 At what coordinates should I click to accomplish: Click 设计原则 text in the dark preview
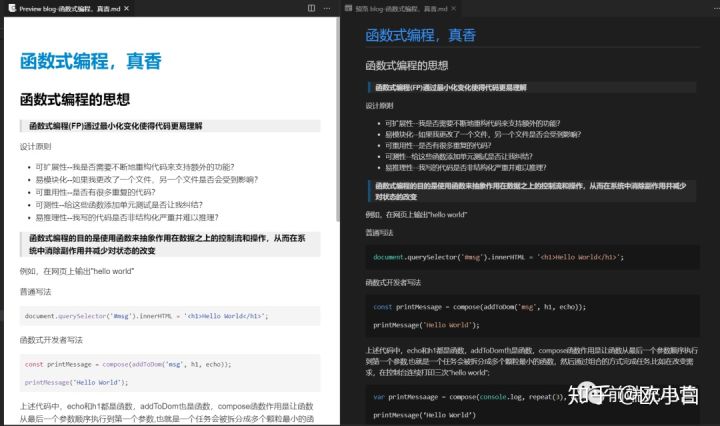379,106
